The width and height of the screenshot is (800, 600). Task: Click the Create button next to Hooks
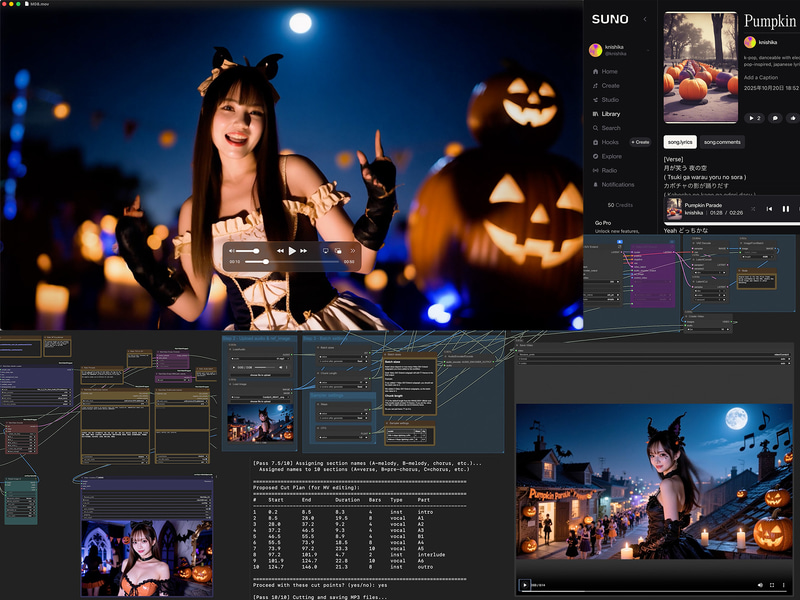(x=641, y=142)
